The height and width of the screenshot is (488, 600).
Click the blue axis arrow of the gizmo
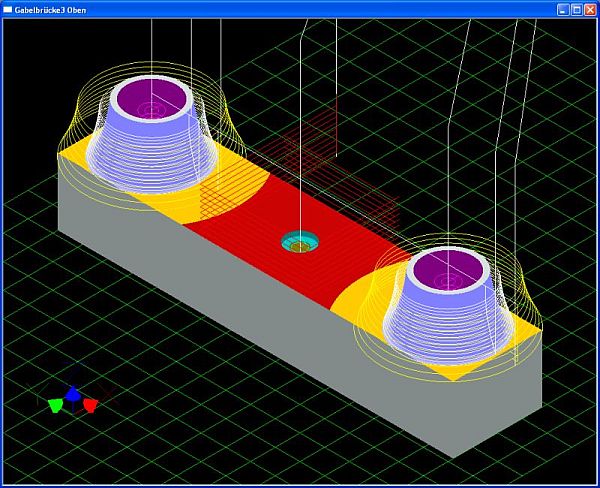tap(73, 394)
